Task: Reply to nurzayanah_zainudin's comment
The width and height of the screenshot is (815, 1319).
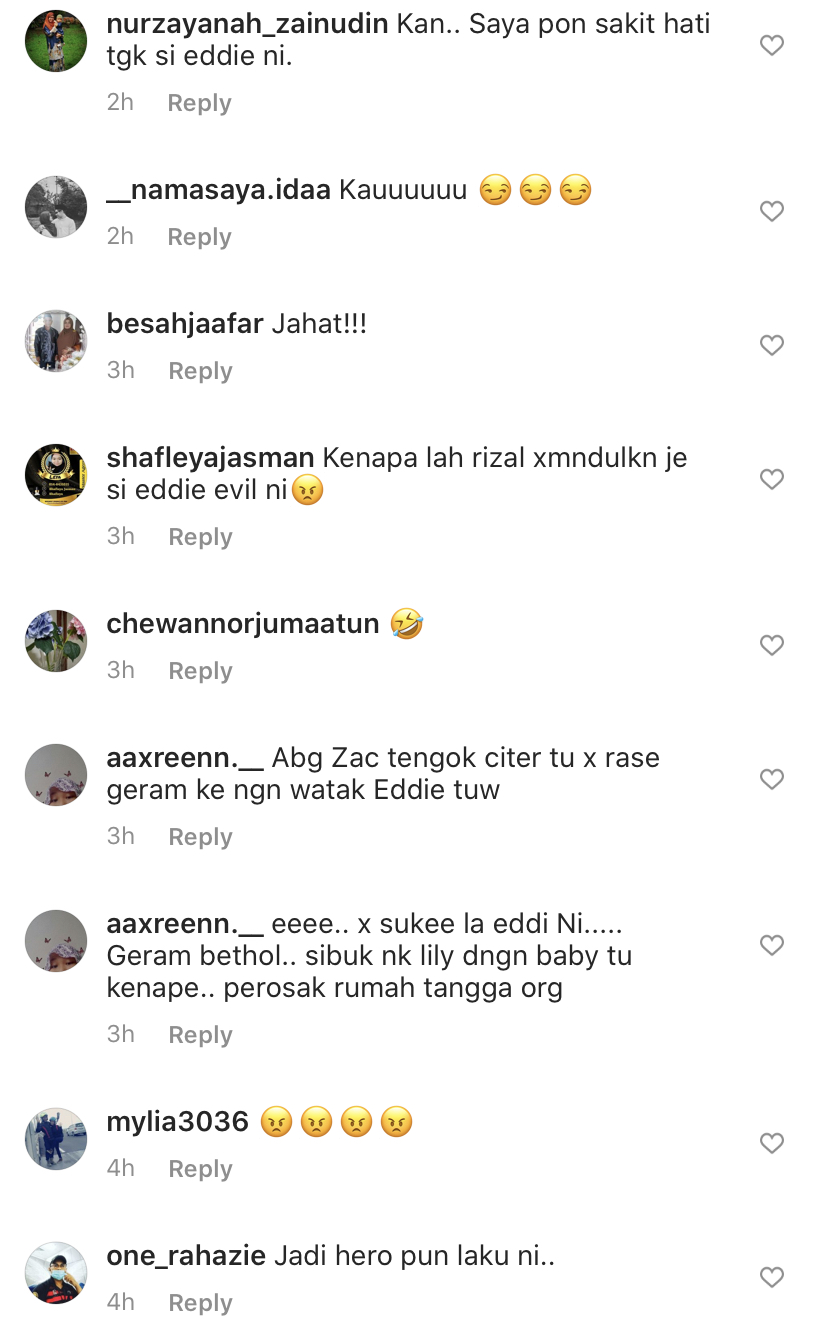Action: (199, 103)
